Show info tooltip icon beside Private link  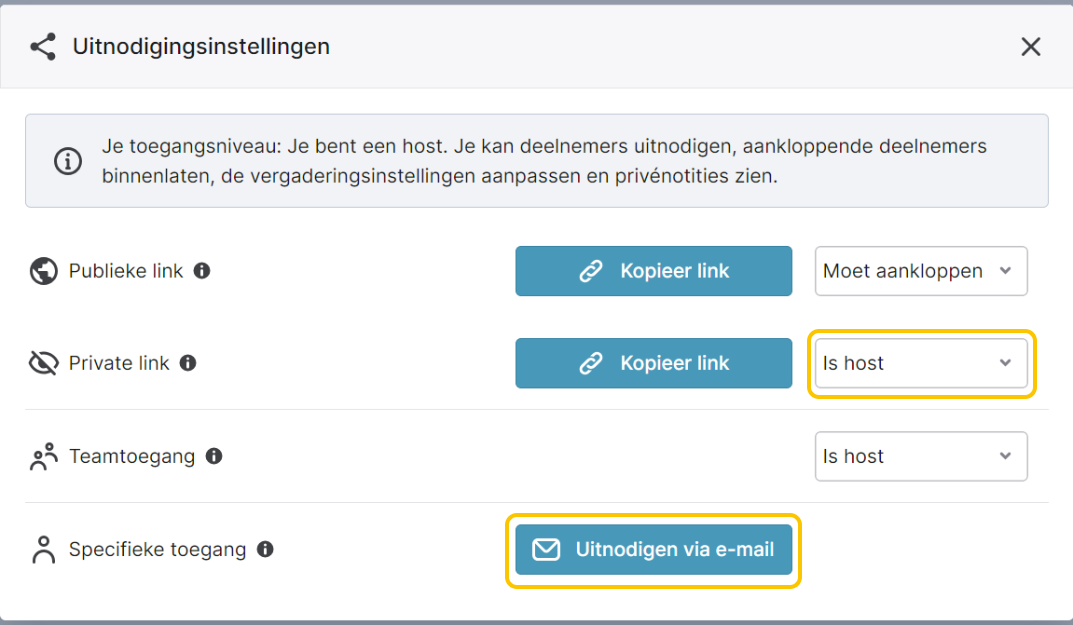click(188, 363)
